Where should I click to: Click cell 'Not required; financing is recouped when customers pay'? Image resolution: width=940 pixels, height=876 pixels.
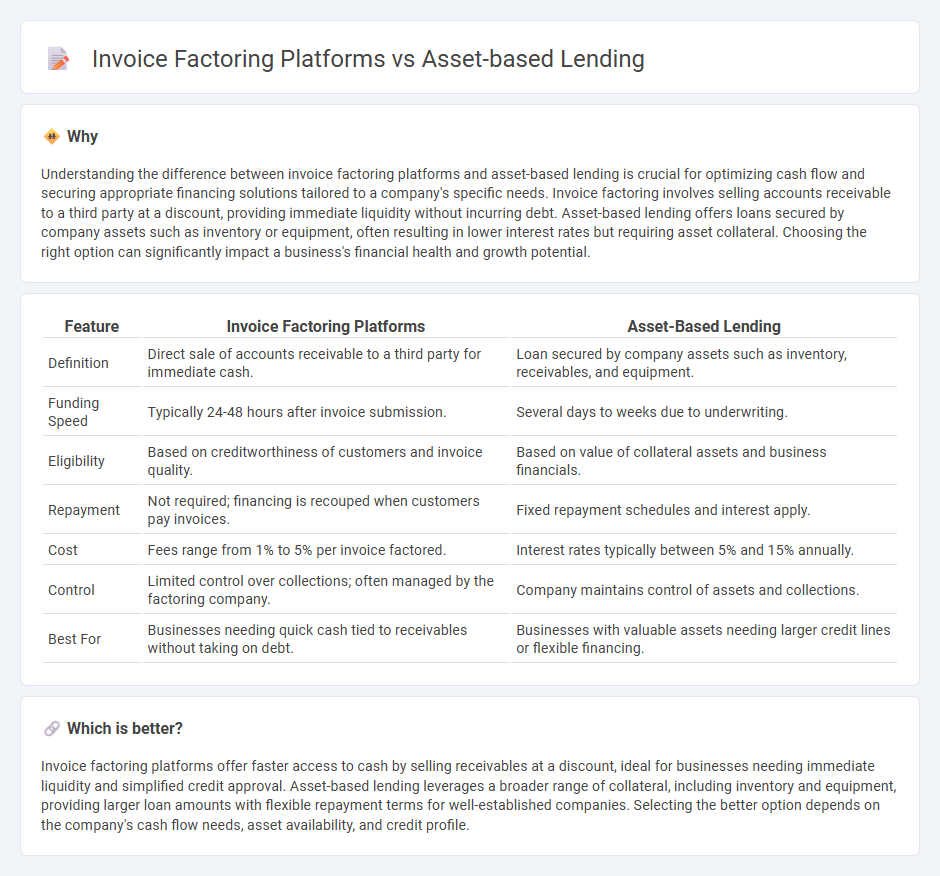(x=326, y=510)
